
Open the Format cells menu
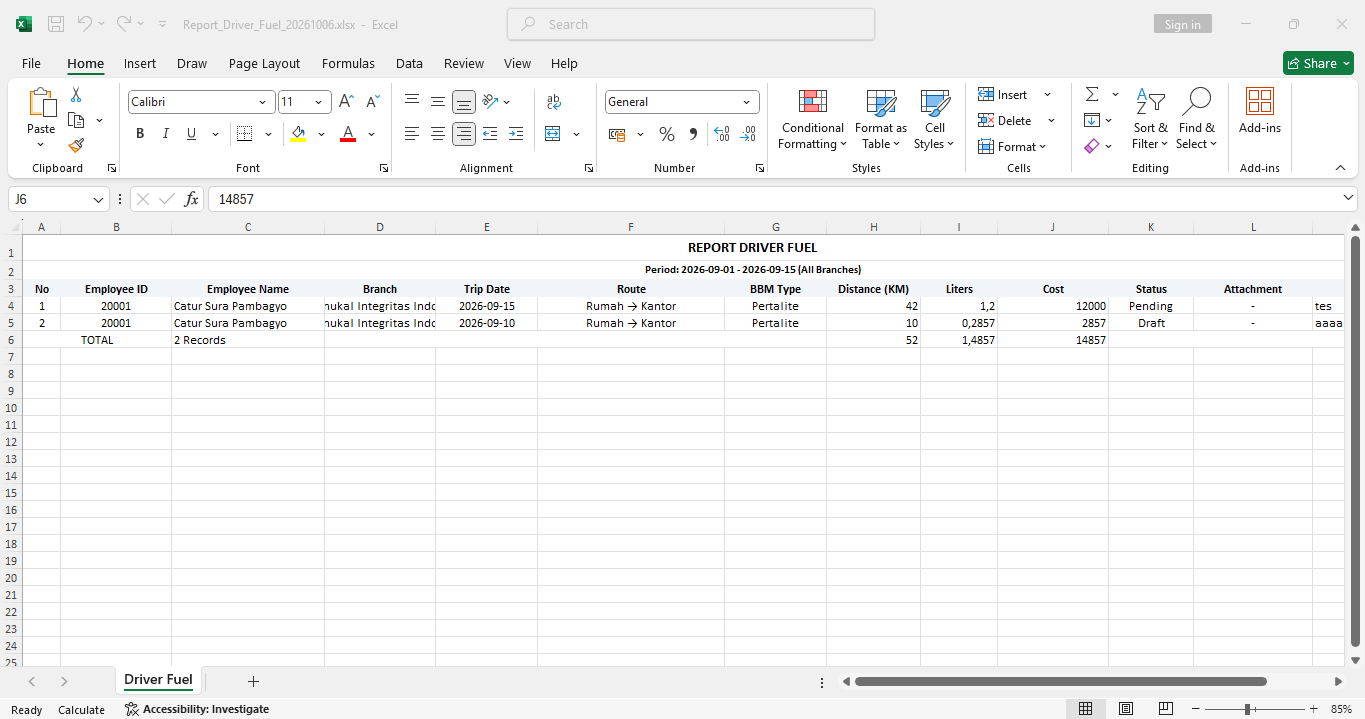click(x=1012, y=147)
